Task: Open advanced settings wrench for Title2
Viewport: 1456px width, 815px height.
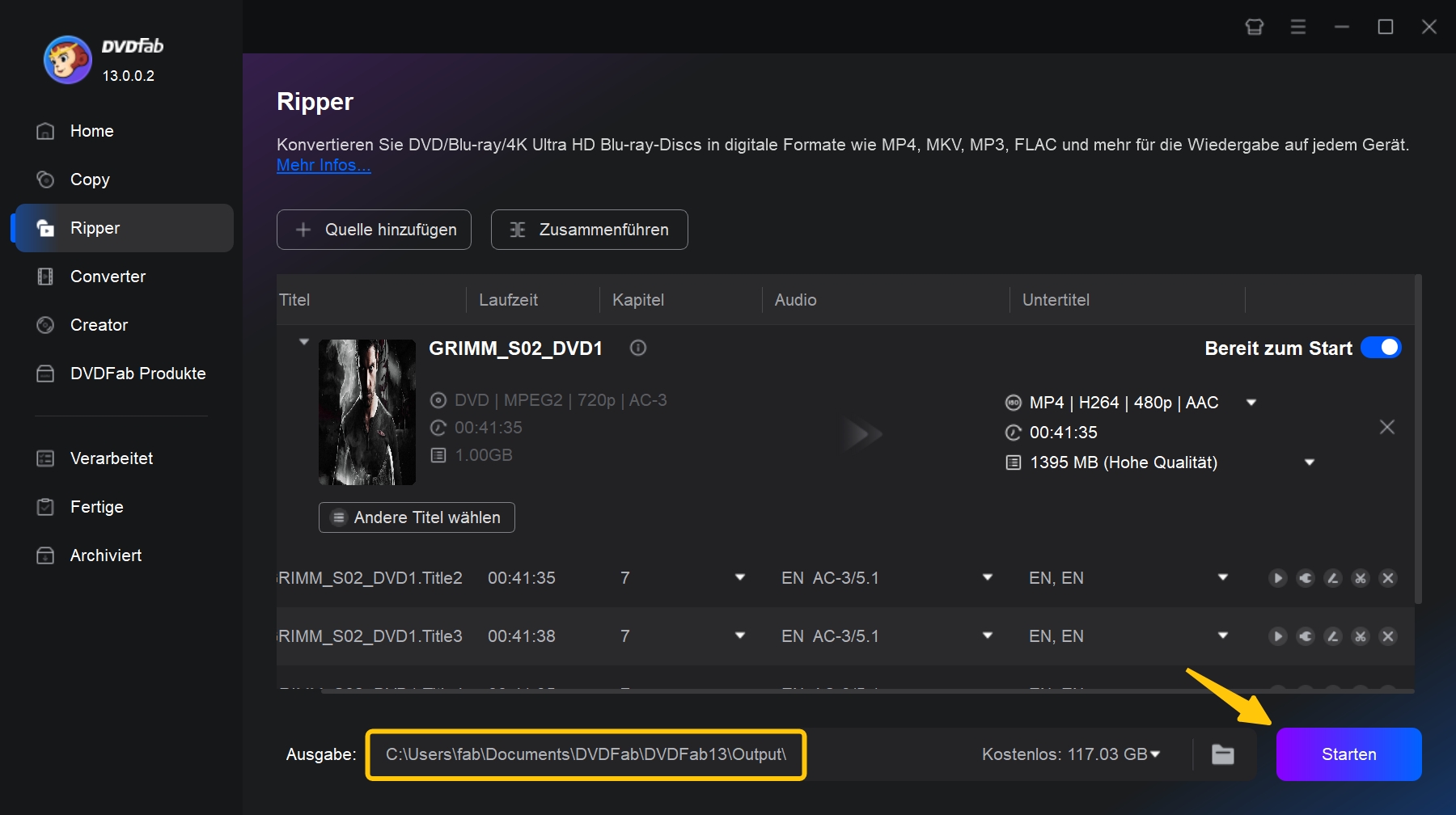Action: coord(1306,578)
